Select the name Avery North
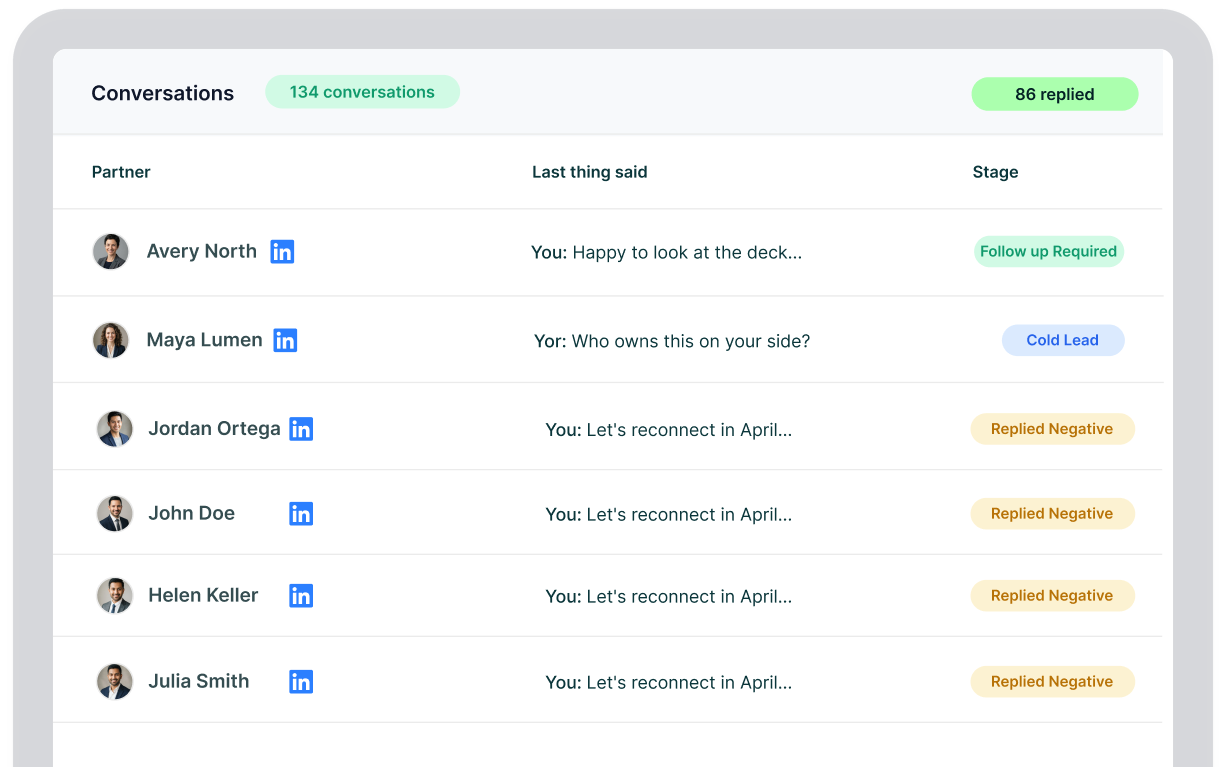The height and width of the screenshot is (767, 1227). (202, 252)
